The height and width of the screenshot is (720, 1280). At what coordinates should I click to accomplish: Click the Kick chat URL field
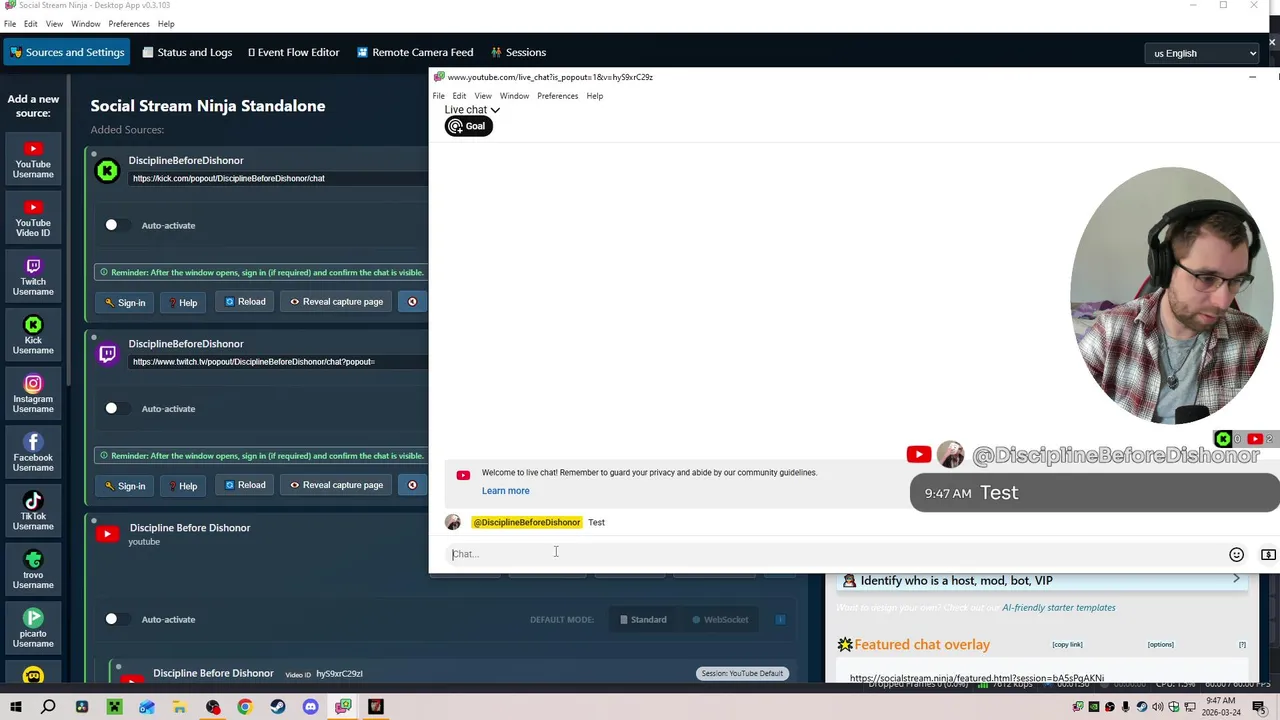click(x=278, y=178)
